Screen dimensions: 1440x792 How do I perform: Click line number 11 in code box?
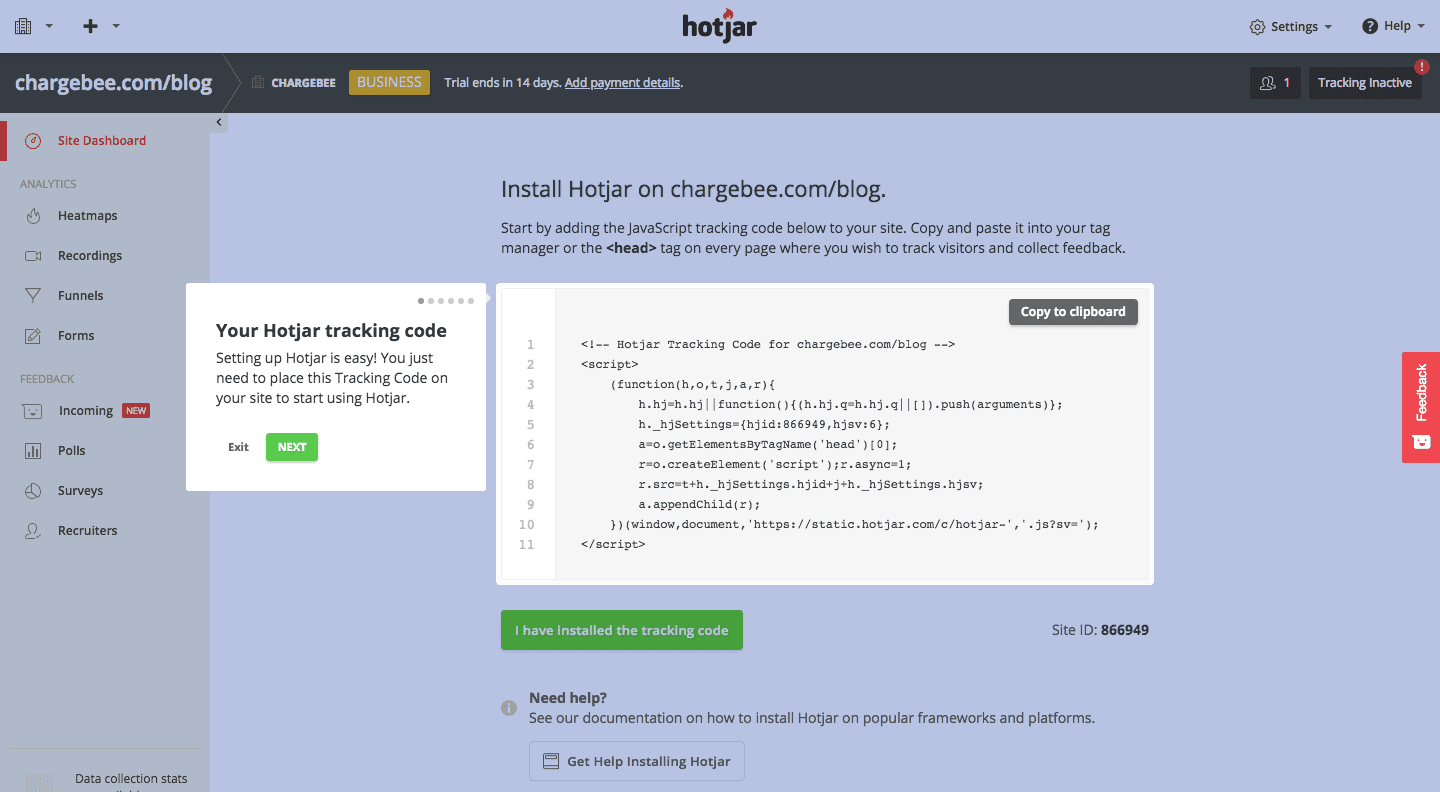pyautogui.click(x=527, y=545)
